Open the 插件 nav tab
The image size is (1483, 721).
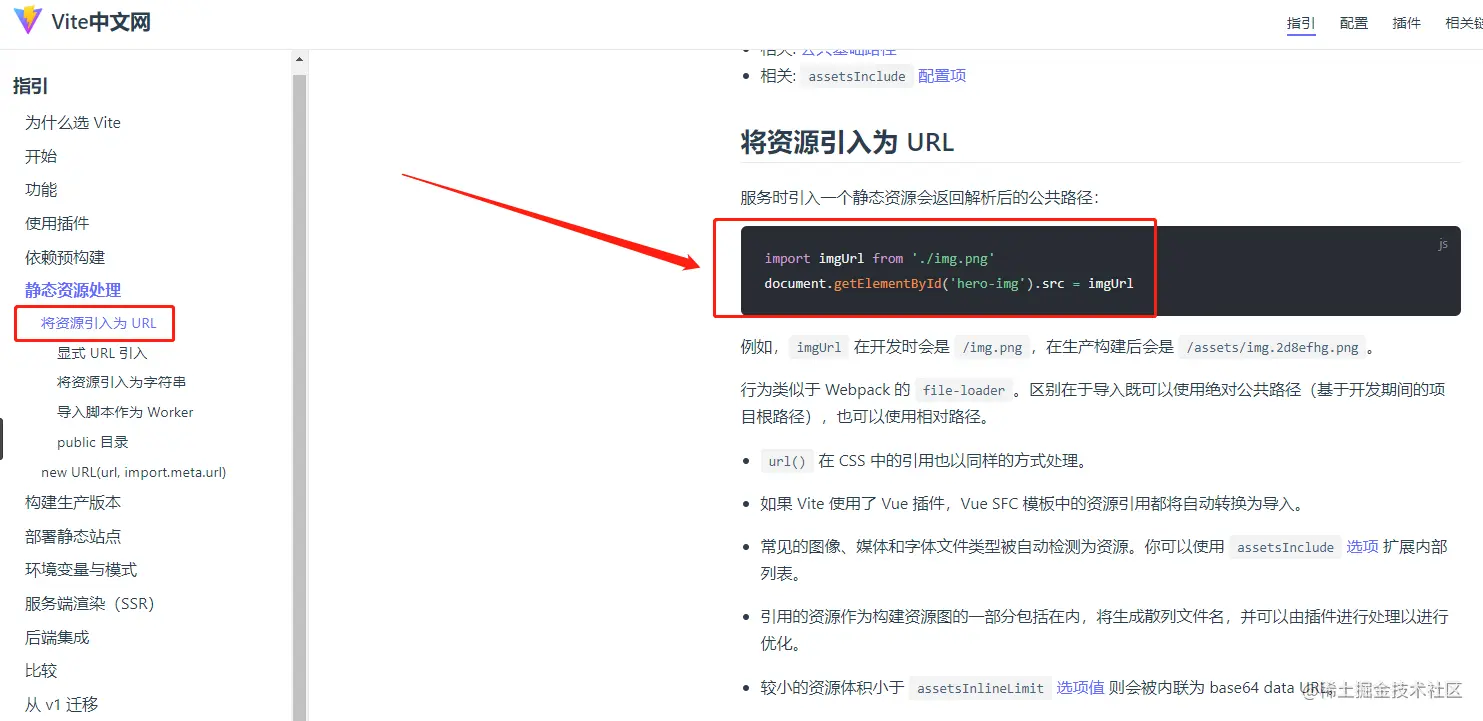click(1407, 23)
